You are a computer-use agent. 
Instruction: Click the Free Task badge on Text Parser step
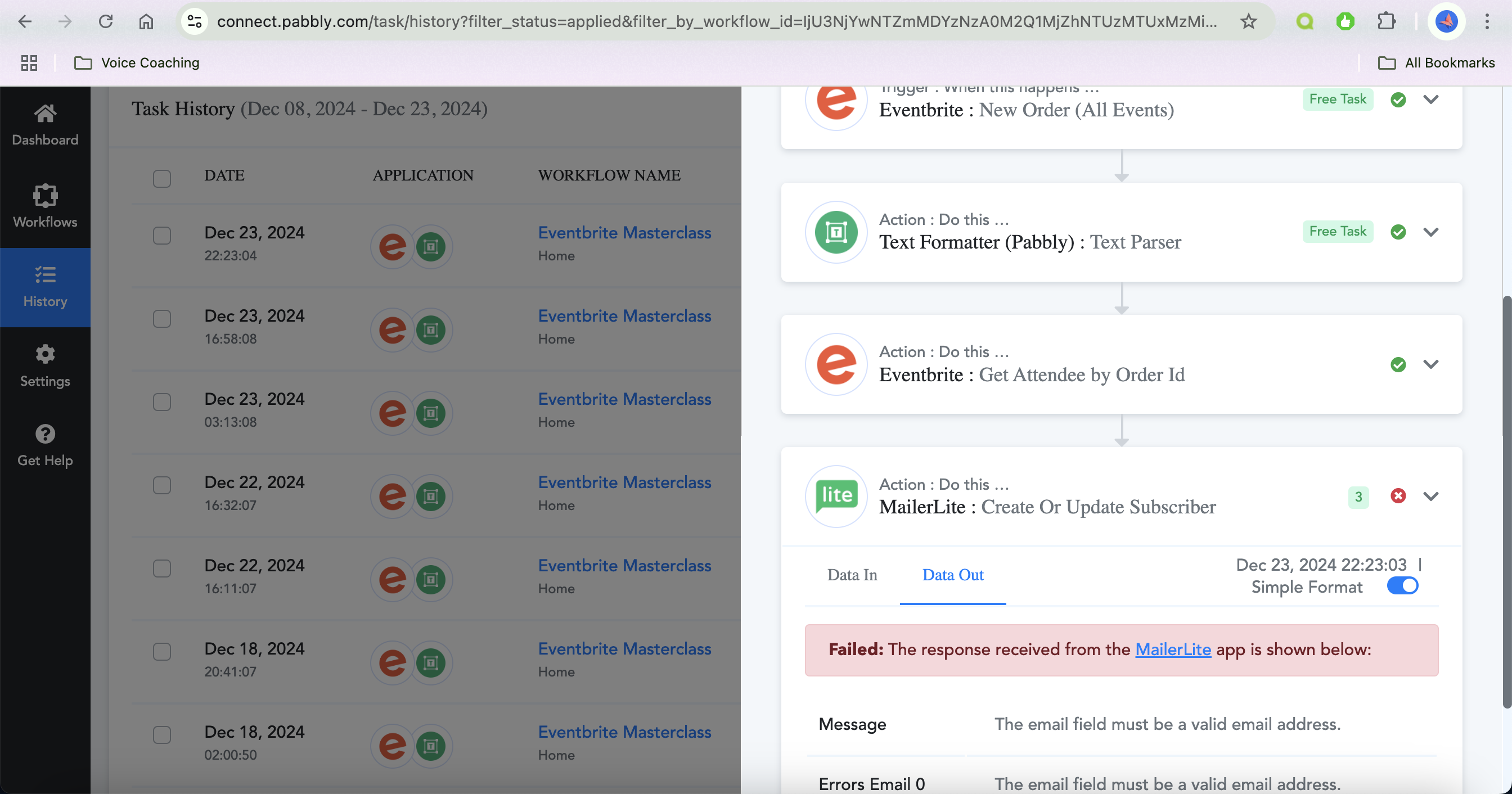[1338, 232]
